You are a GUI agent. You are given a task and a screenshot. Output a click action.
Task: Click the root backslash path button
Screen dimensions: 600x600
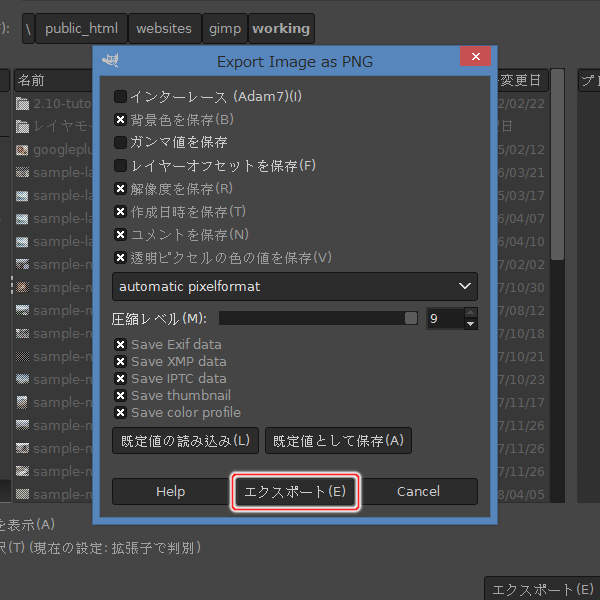tap(28, 29)
